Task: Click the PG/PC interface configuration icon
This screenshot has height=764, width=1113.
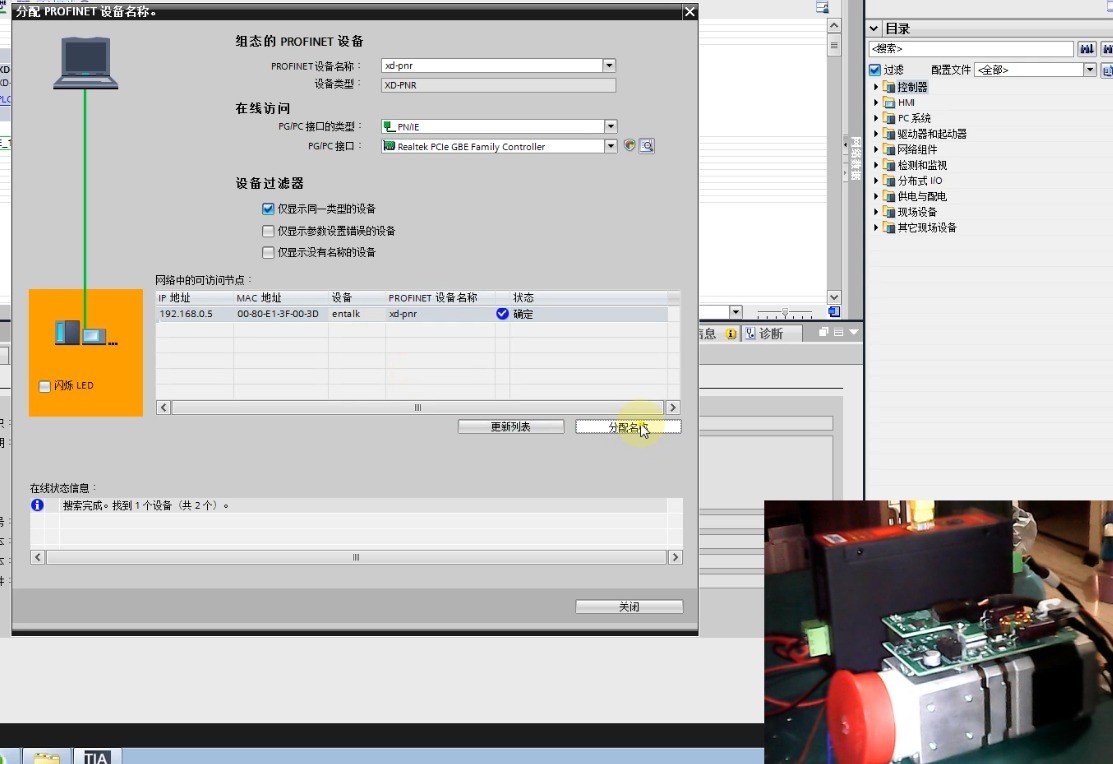Action: pos(630,146)
